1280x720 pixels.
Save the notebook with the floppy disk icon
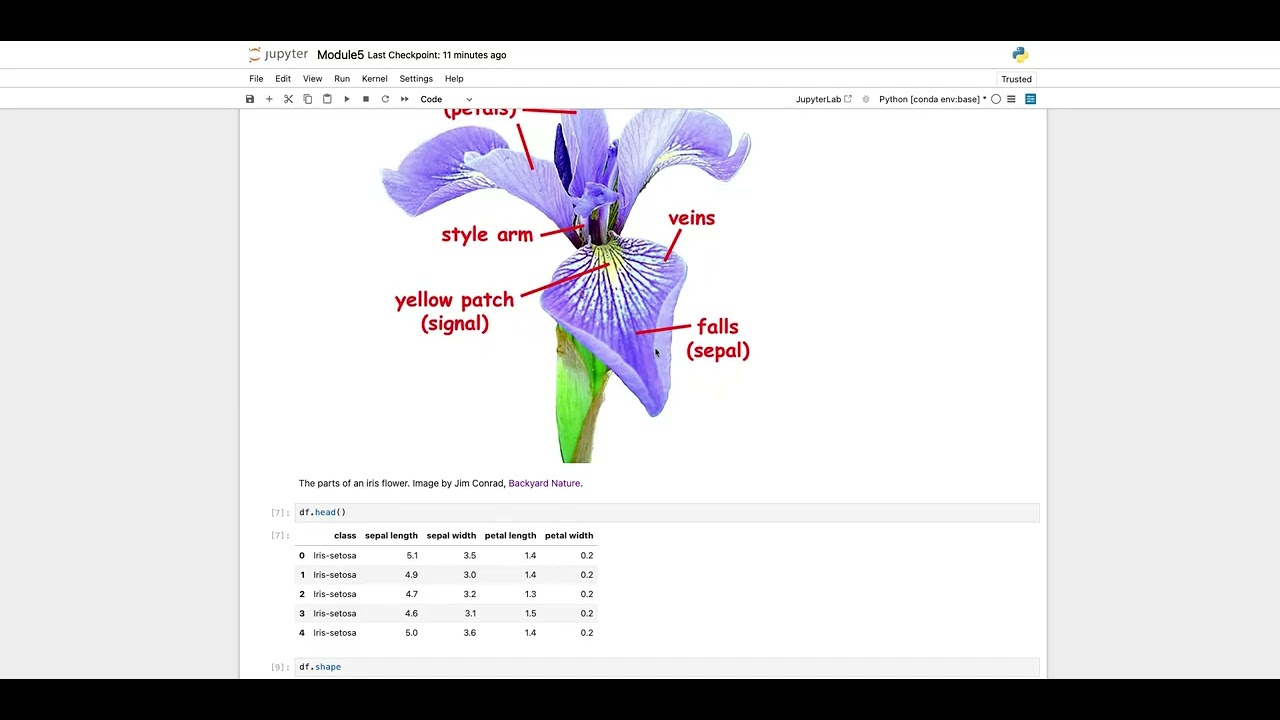point(250,99)
